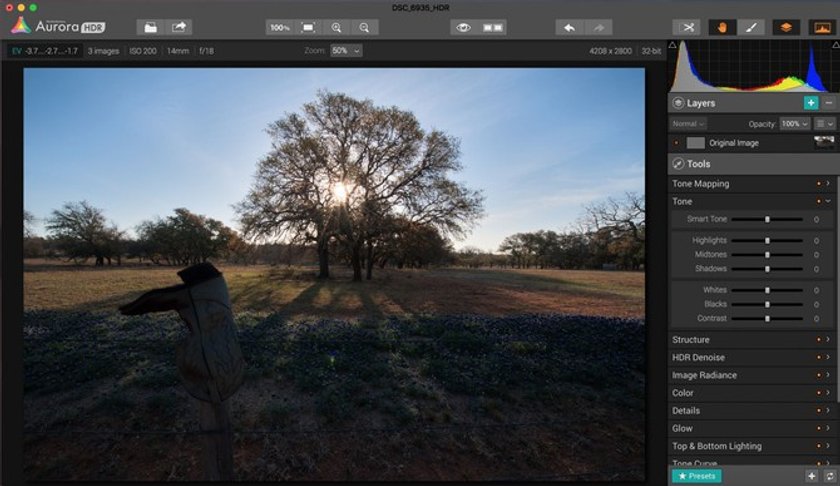Open the Zoom 50% dropdown
This screenshot has width=840, height=486.
(346, 51)
